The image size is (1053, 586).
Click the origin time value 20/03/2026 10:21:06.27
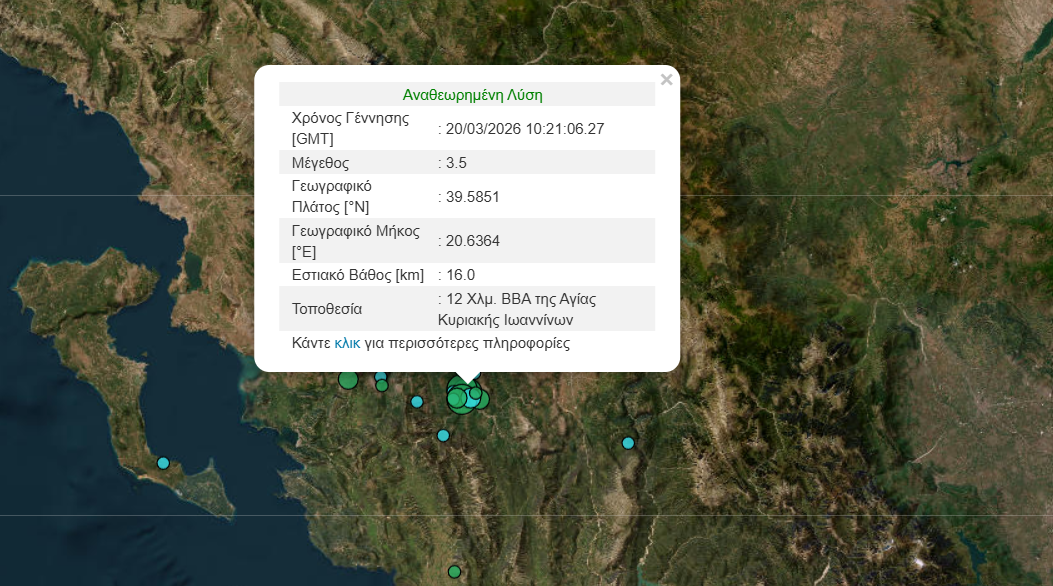tap(524, 129)
